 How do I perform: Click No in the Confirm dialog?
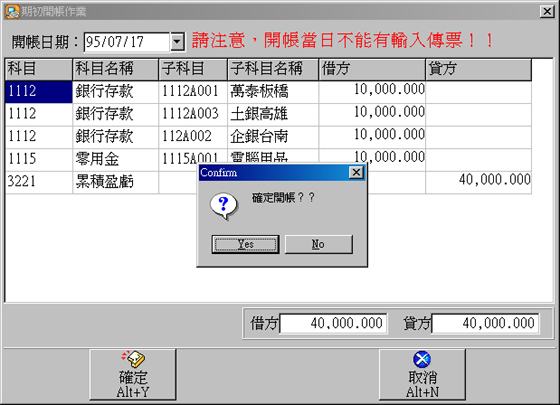coord(319,244)
